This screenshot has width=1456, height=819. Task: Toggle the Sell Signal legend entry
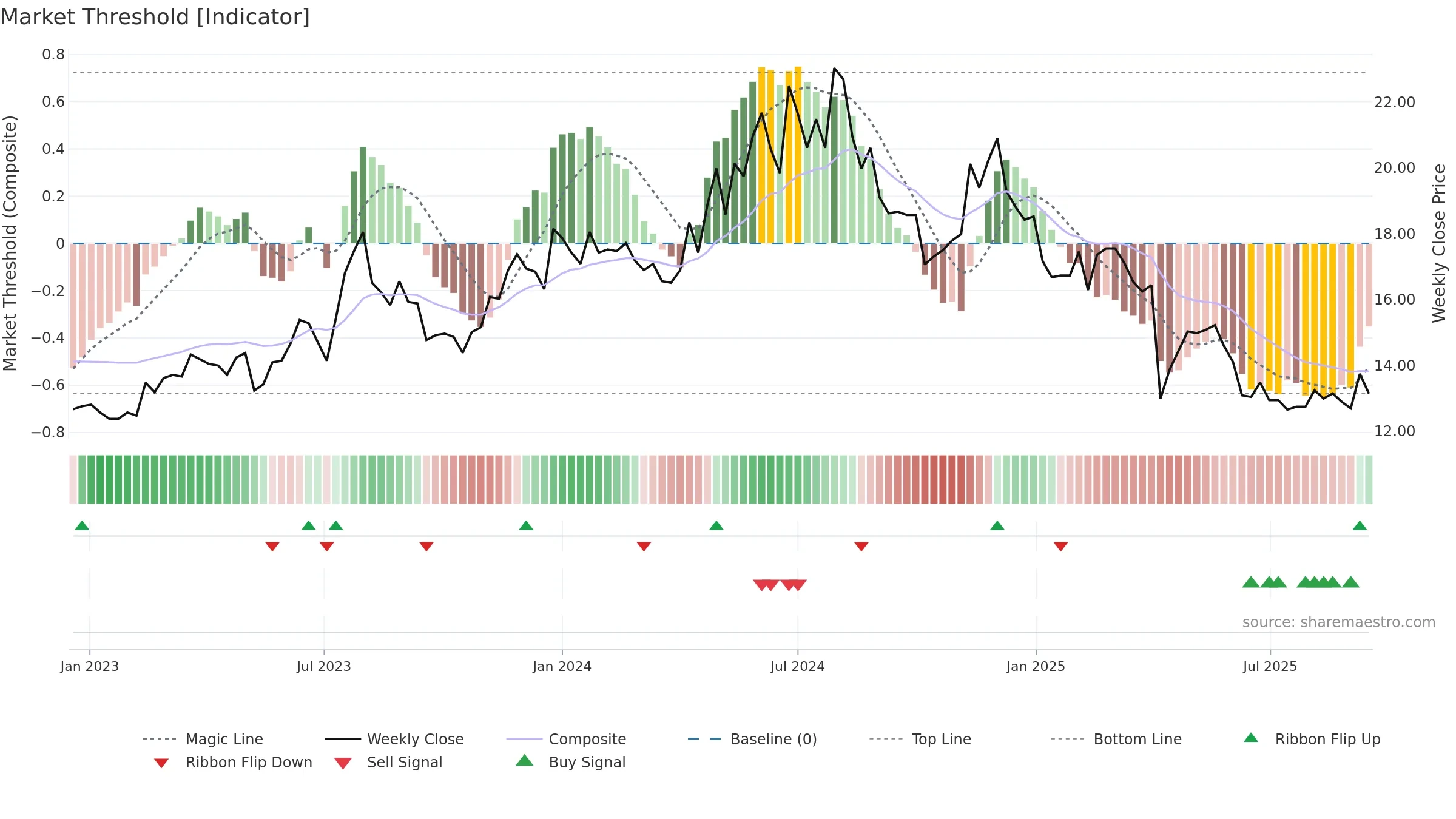[388, 762]
